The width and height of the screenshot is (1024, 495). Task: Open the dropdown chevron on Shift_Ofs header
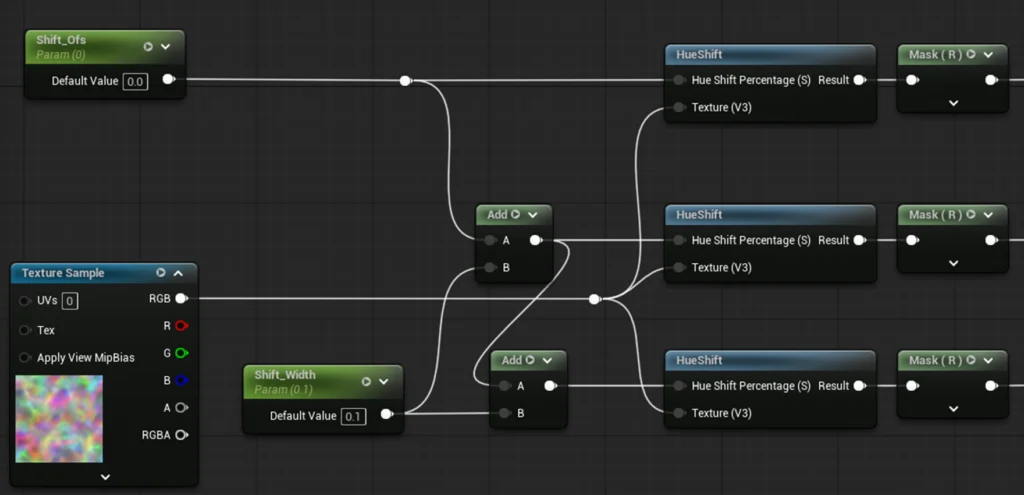(166, 46)
